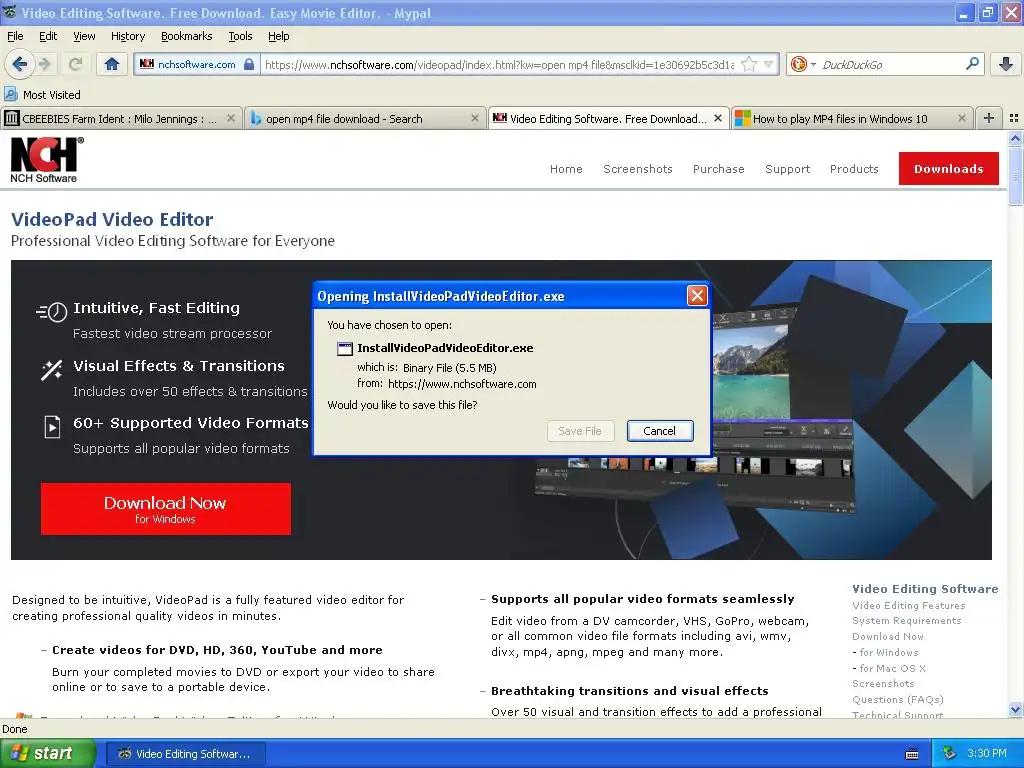Close the open mp4 file download tab
1024x768 pixels.
[x=475, y=118]
